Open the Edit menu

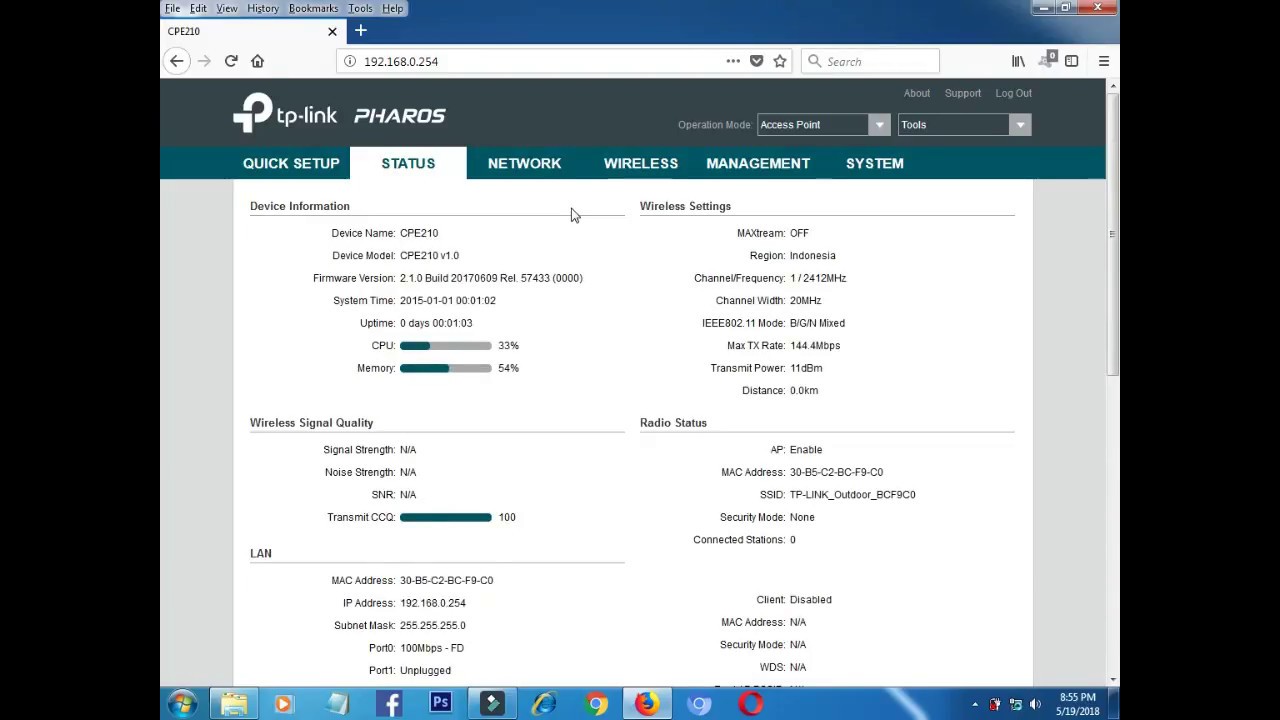click(198, 8)
